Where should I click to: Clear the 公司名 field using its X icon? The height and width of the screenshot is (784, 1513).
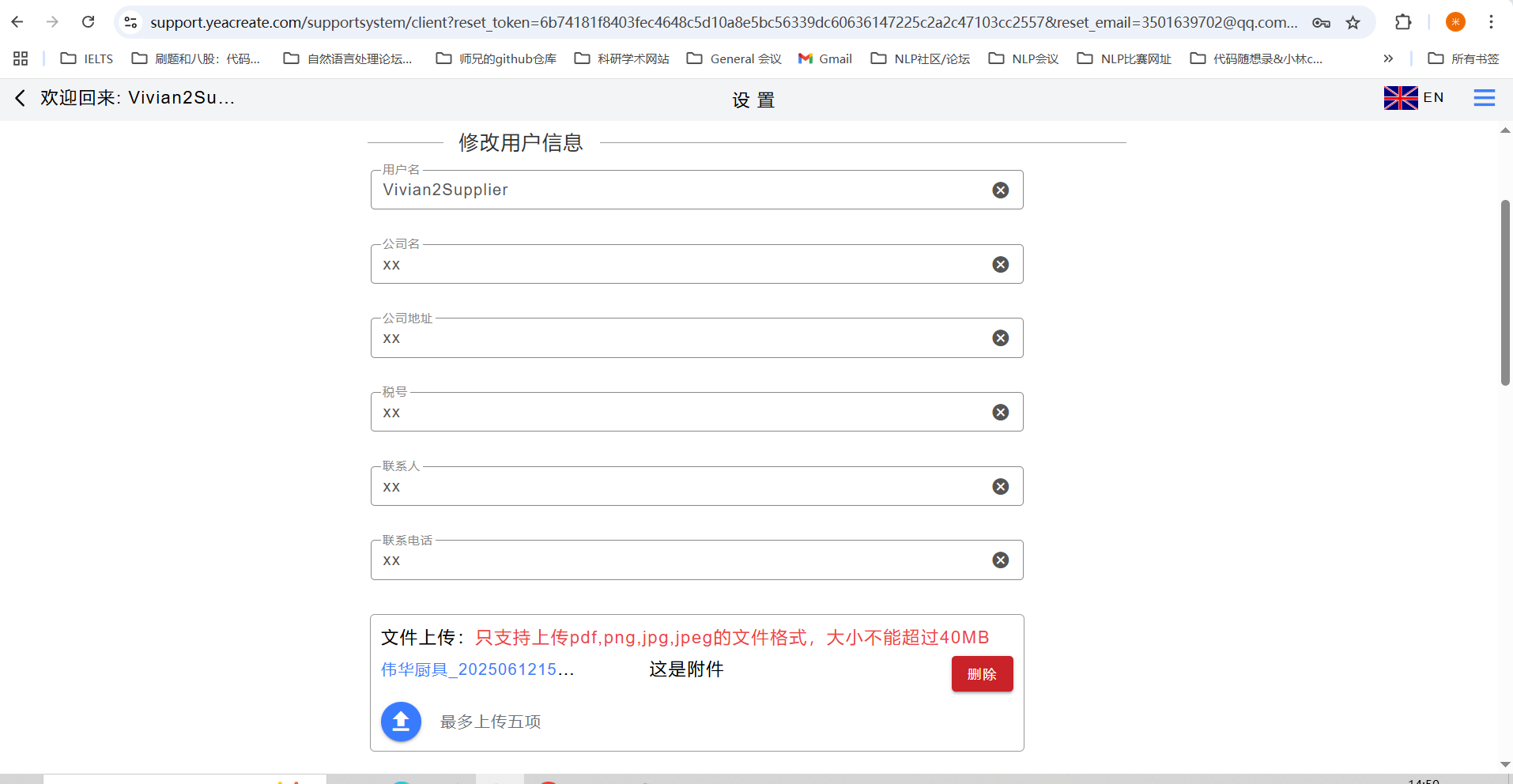(1000, 265)
